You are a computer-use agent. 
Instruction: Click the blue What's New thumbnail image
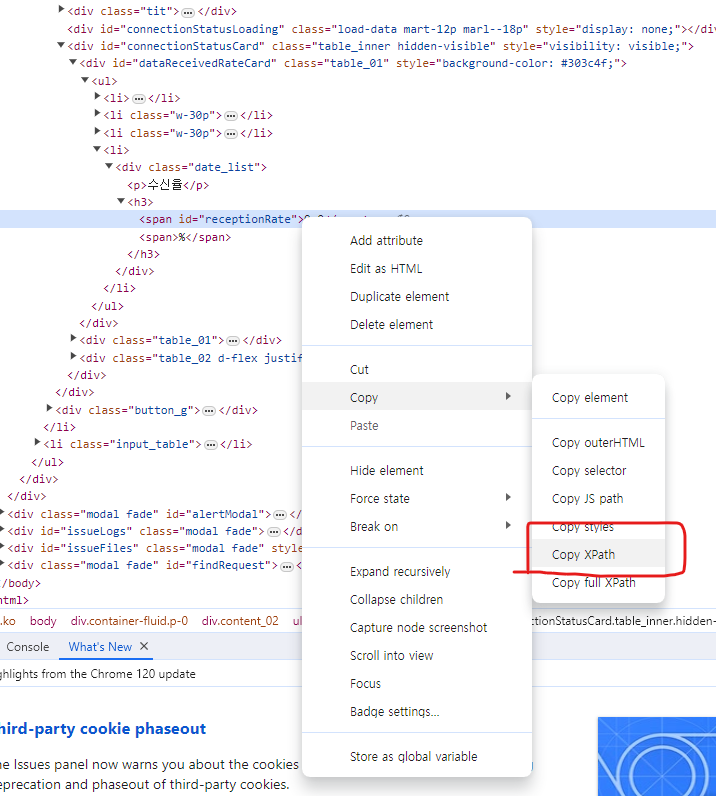point(657,756)
